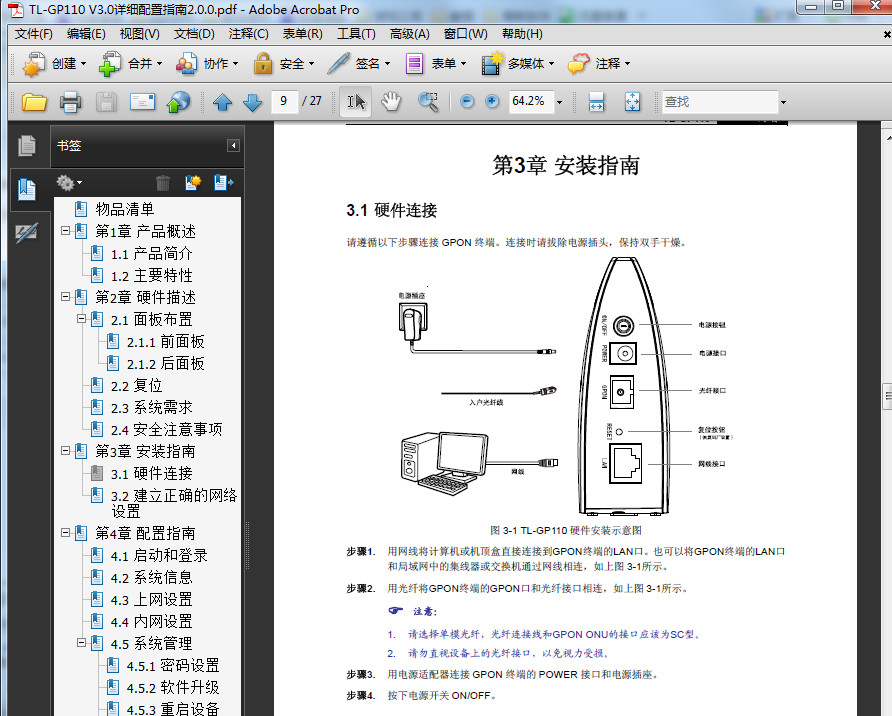Open a file using the folder icon
The height and width of the screenshot is (716, 892).
point(33,101)
